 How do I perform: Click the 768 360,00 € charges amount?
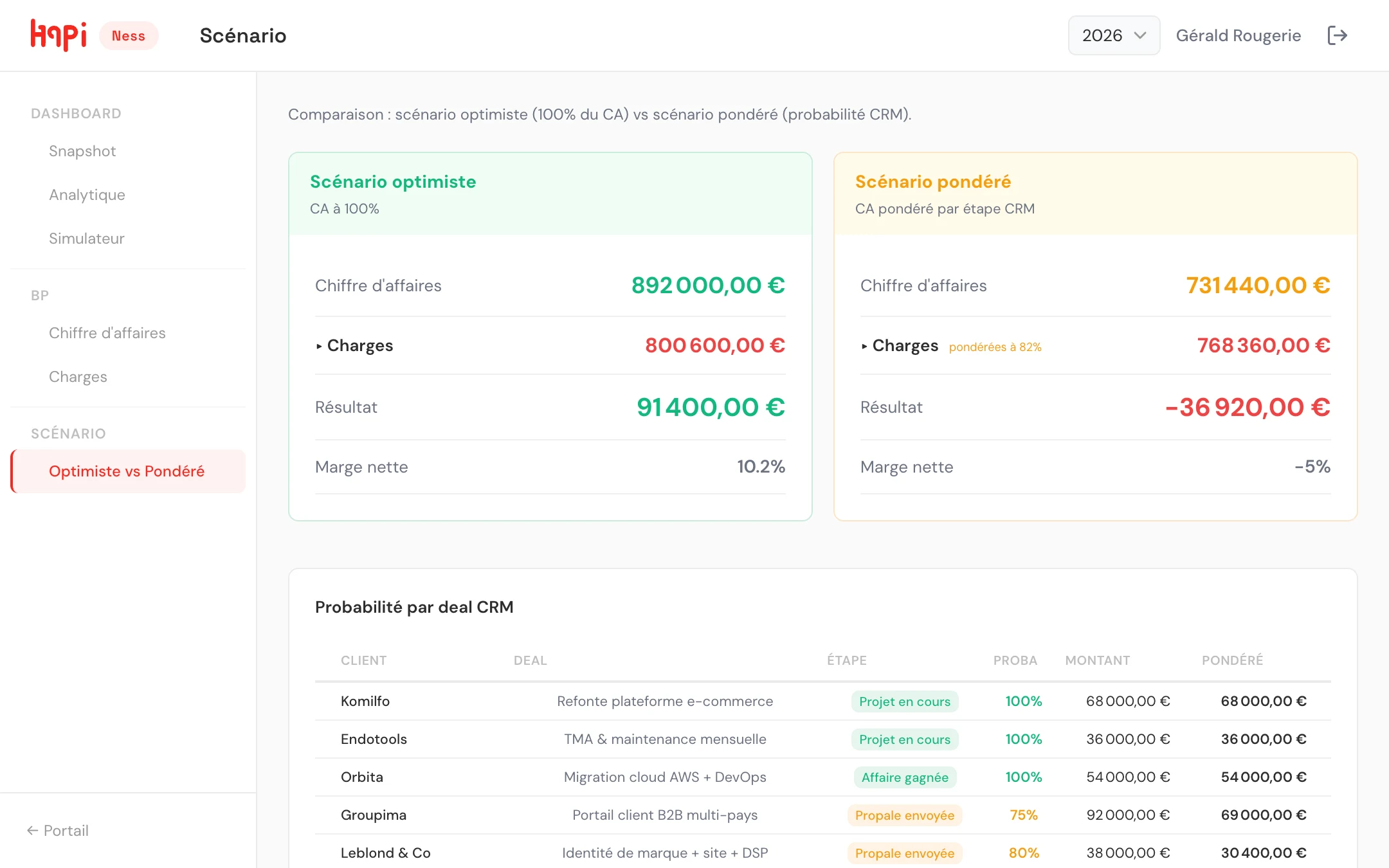click(x=1264, y=345)
